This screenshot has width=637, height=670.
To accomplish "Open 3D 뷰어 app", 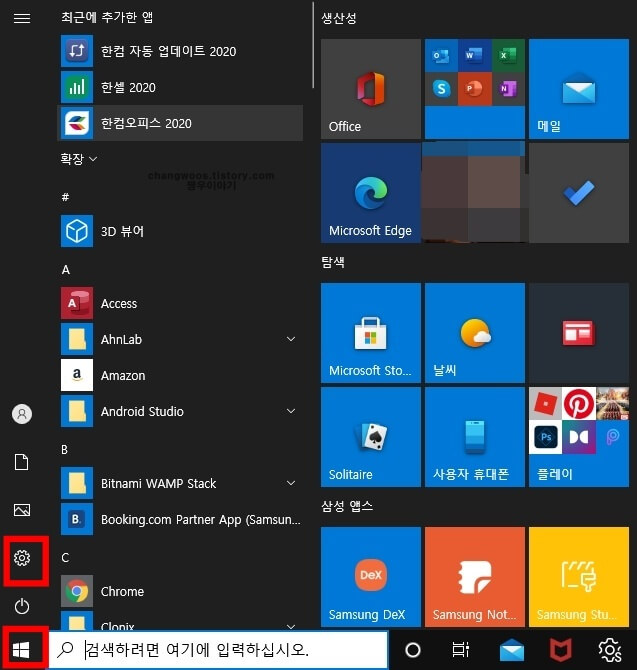I will 180,231.
